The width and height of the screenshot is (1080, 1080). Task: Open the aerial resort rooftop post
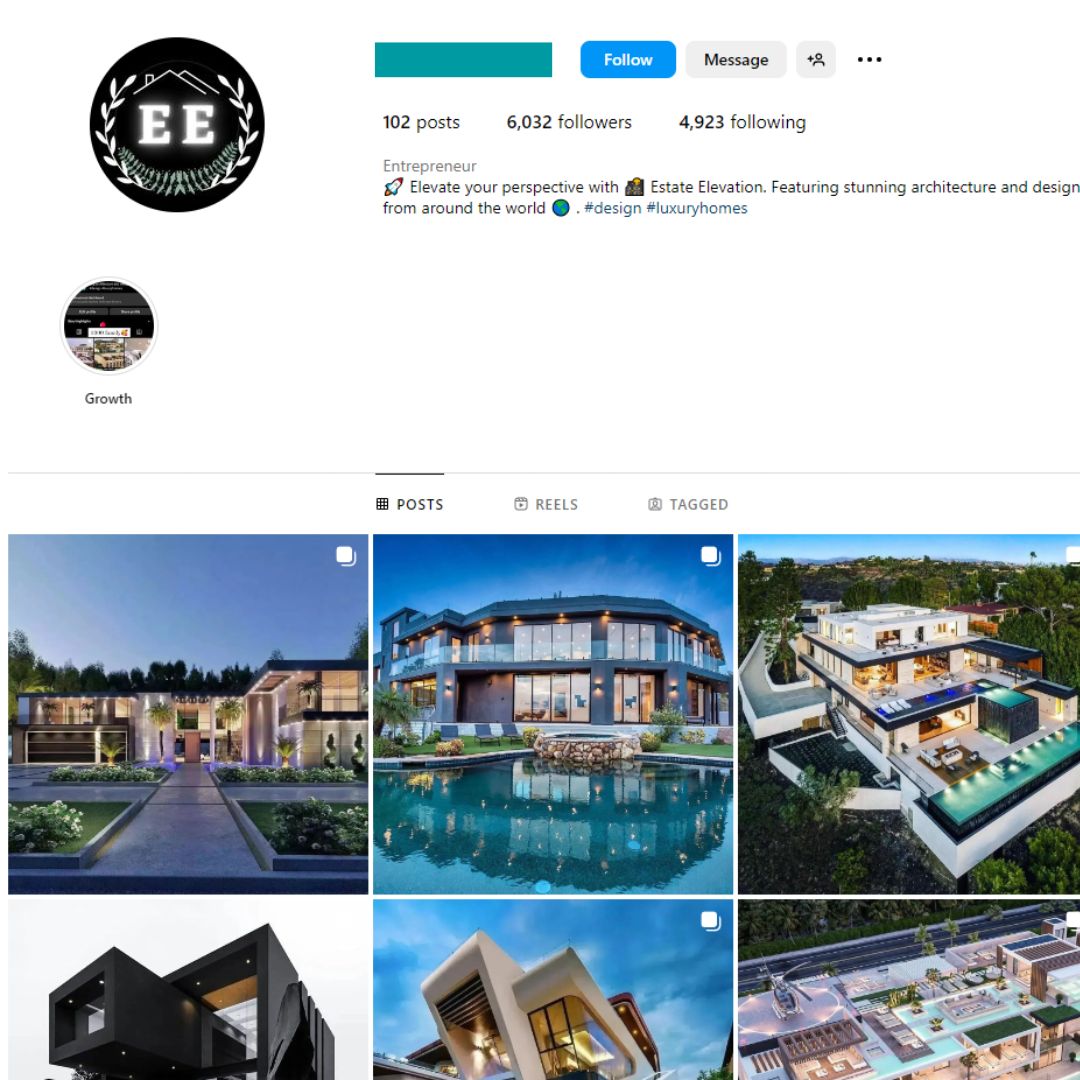click(x=908, y=990)
